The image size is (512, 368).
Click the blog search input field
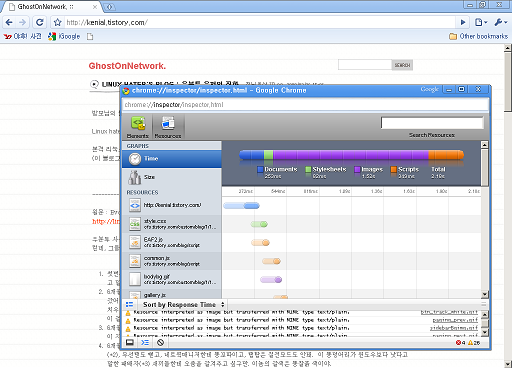365,65
